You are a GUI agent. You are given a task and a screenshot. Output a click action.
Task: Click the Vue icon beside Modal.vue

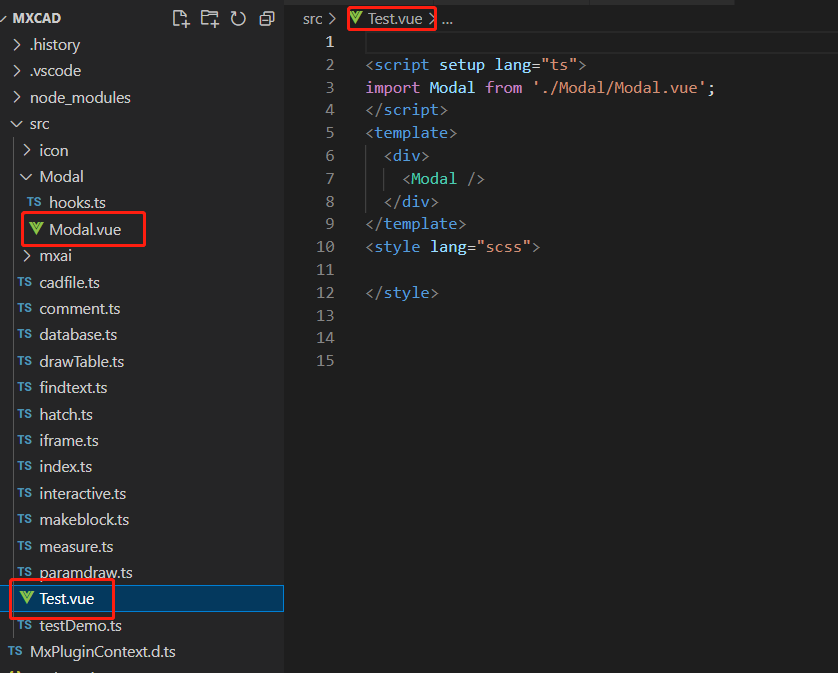pyautogui.click(x=37, y=229)
